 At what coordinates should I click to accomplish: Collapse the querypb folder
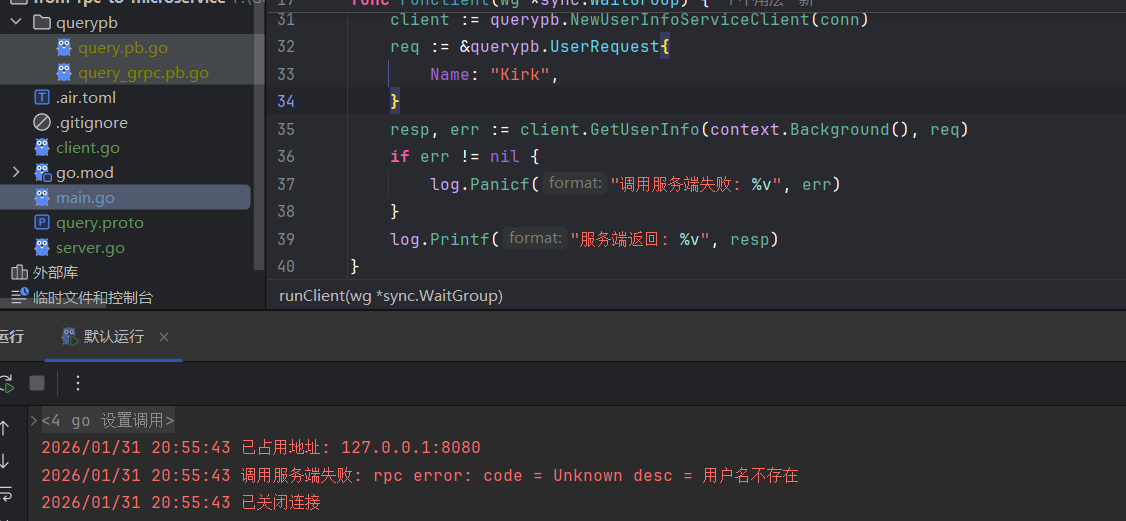(16, 22)
